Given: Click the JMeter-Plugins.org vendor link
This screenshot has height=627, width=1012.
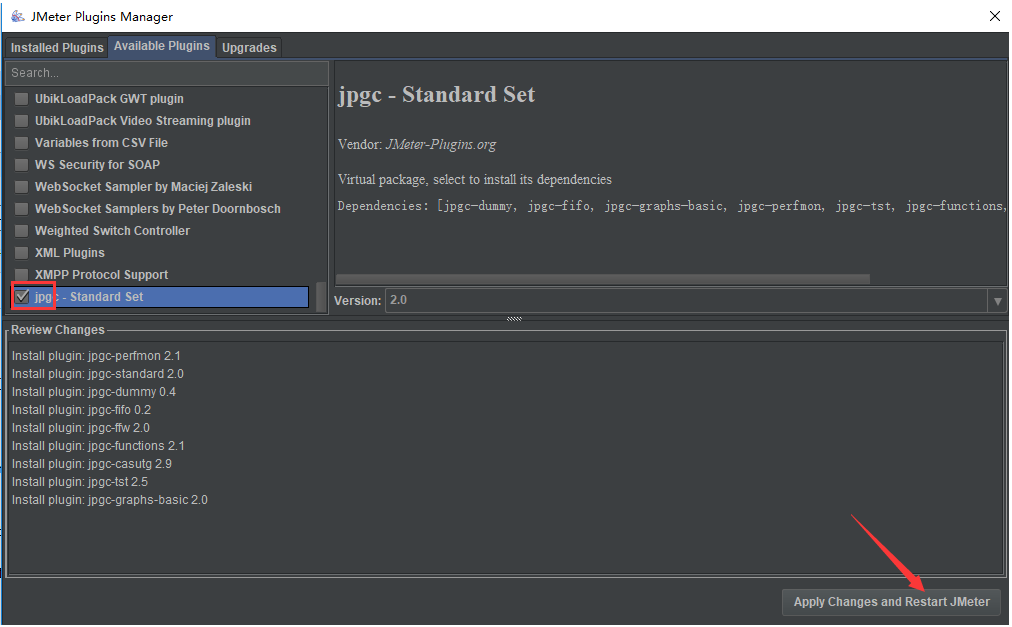Looking at the screenshot, I should (x=441, y=144).
